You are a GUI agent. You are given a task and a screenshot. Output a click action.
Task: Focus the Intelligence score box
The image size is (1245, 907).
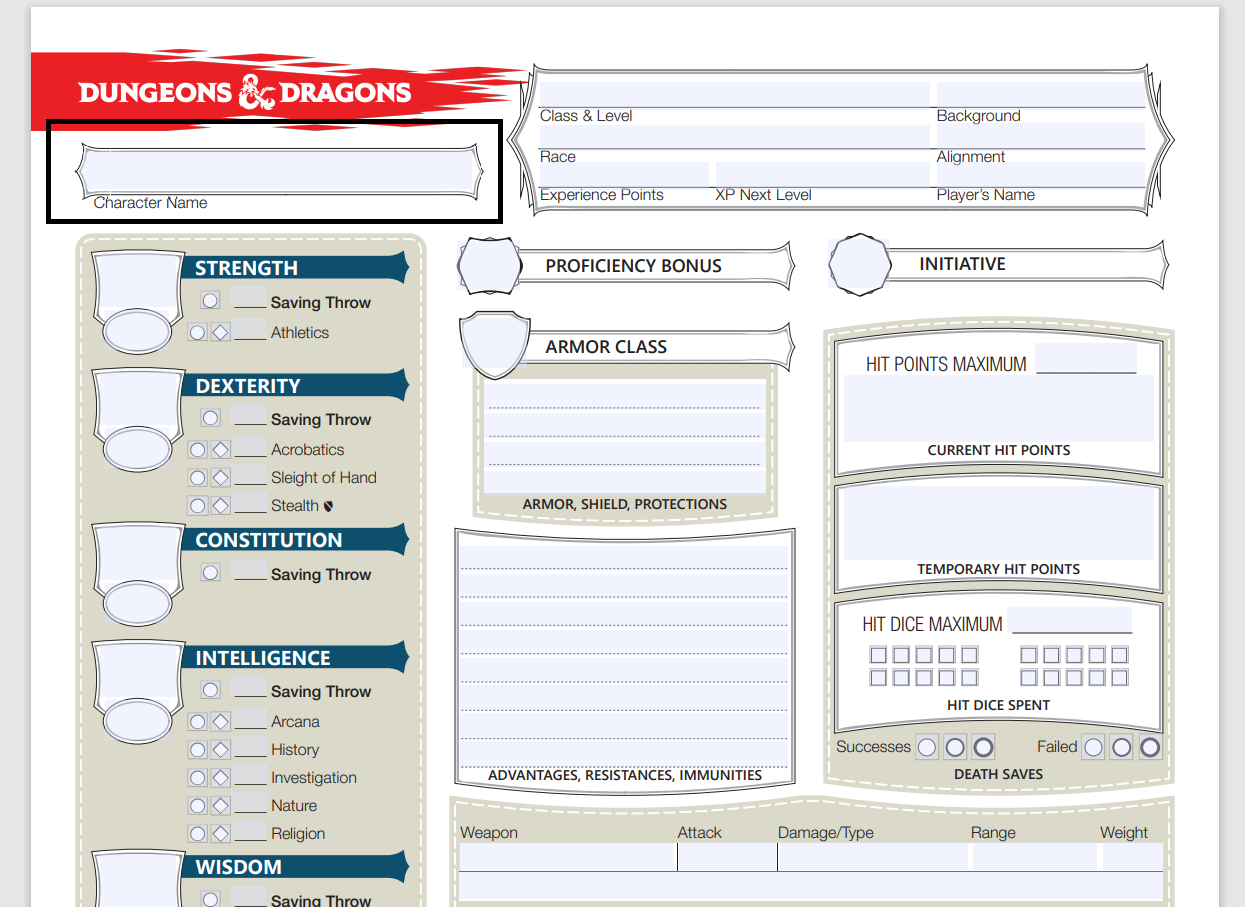pos(138,670)
